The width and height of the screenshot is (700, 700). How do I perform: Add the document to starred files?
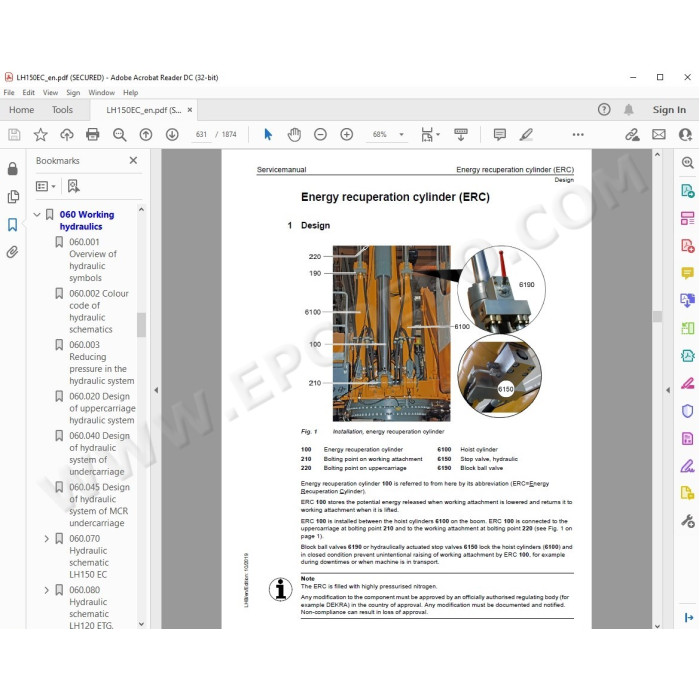pyautogui.click(x=40, y=134)
